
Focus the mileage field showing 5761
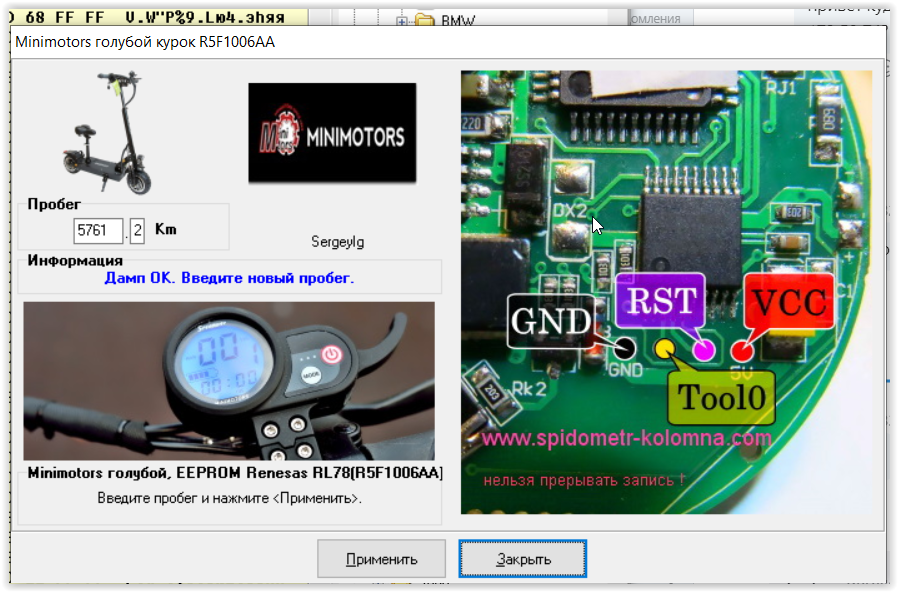[98, 231]
